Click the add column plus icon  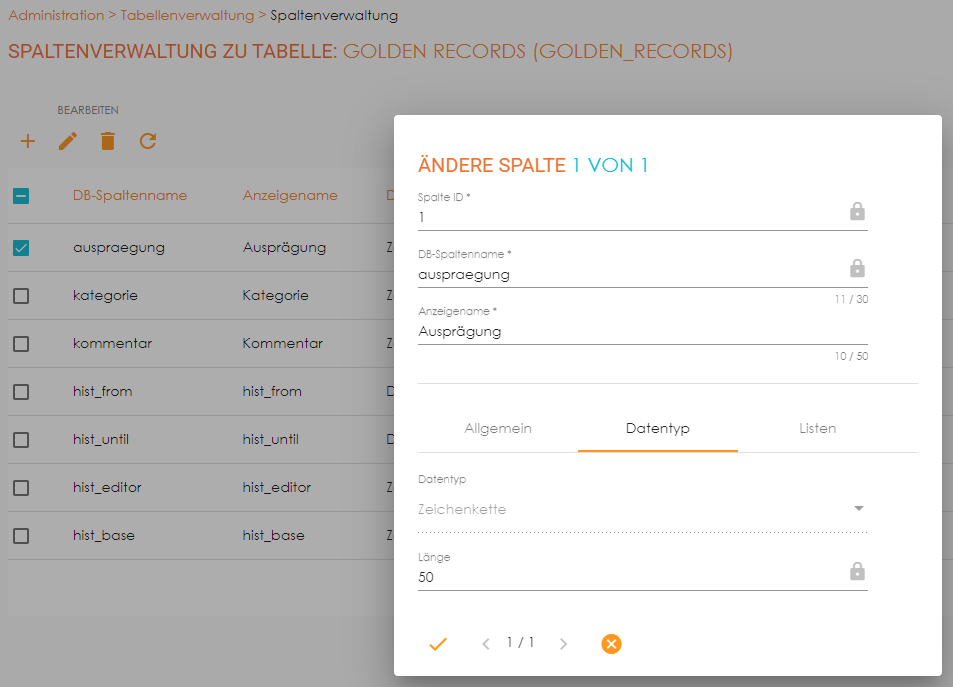28,142
